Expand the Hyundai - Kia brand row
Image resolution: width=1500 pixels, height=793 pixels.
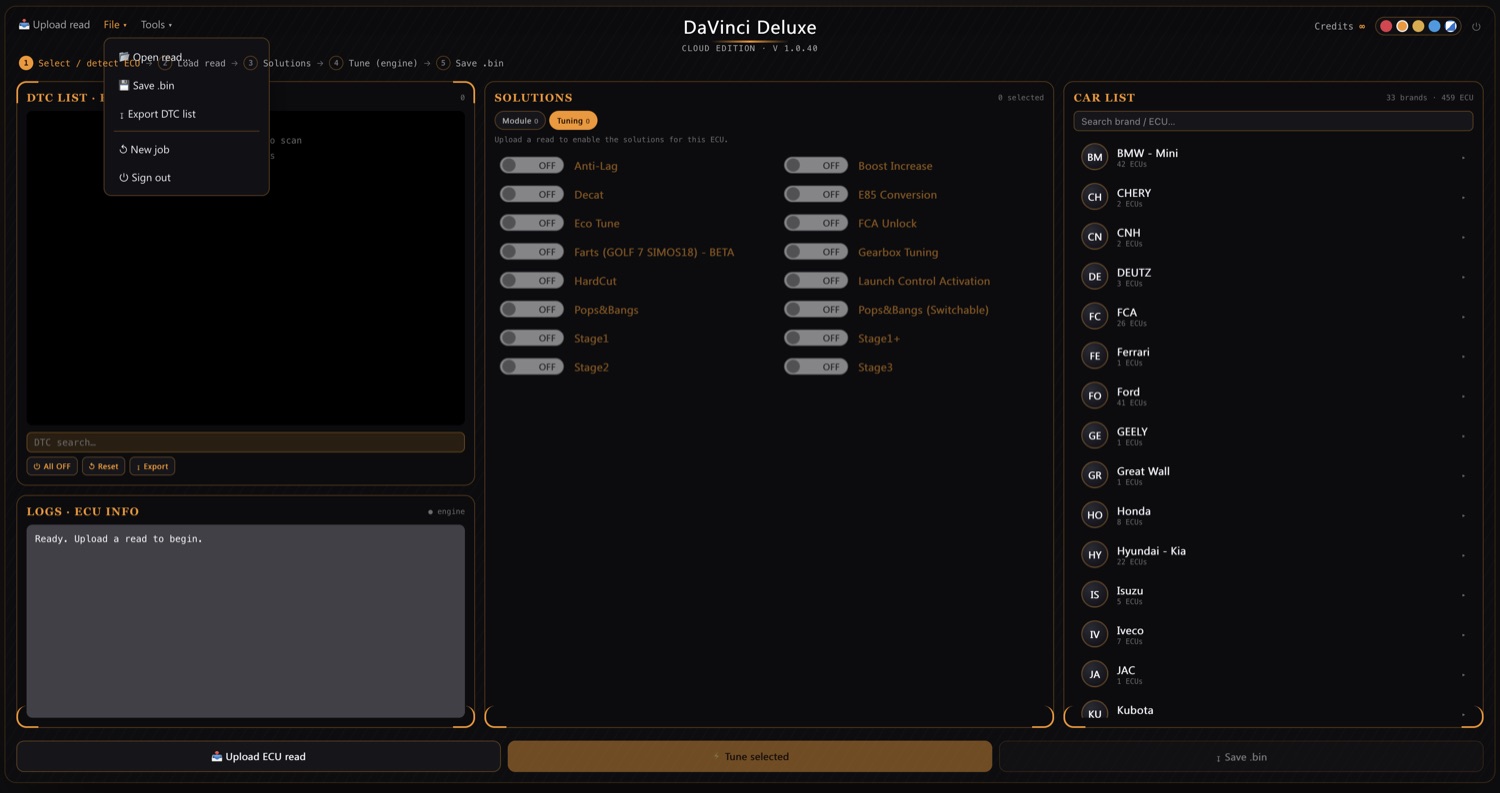coord(1273,555)
